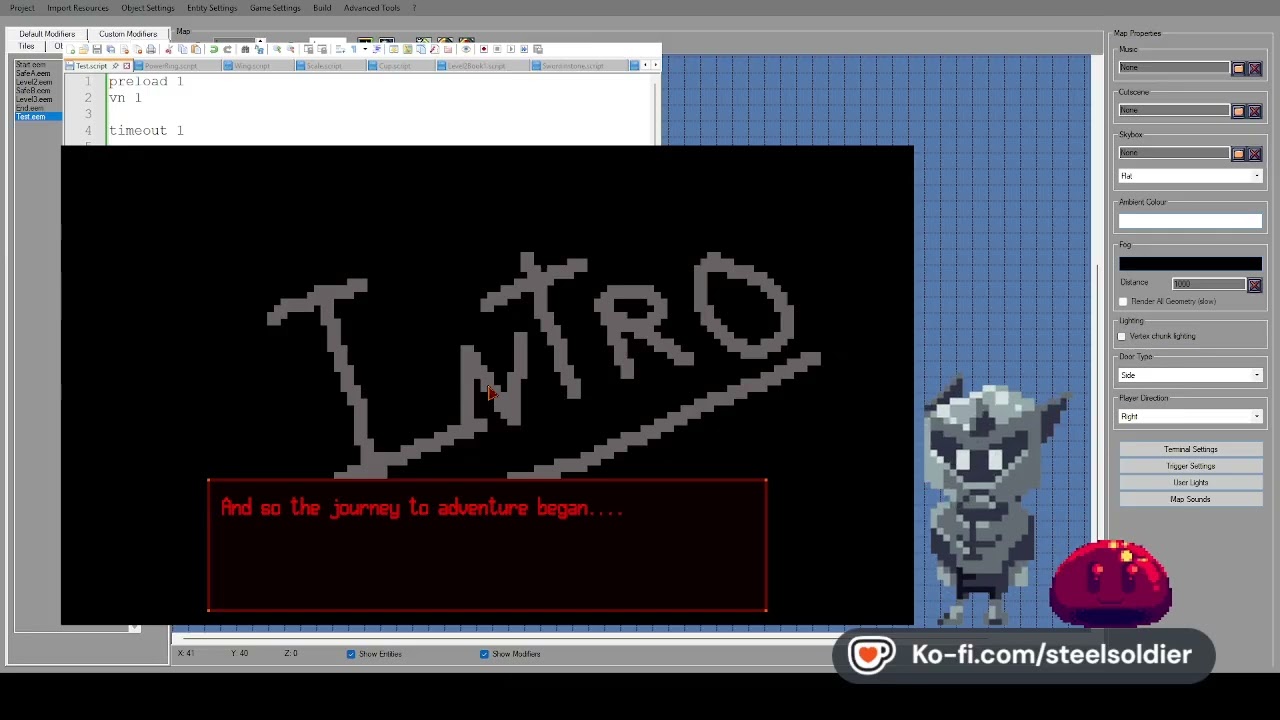This screenshot has width=1280, height=720.
Task: Click the Zoom Out magnifier icon
Action: coord(291,49)
